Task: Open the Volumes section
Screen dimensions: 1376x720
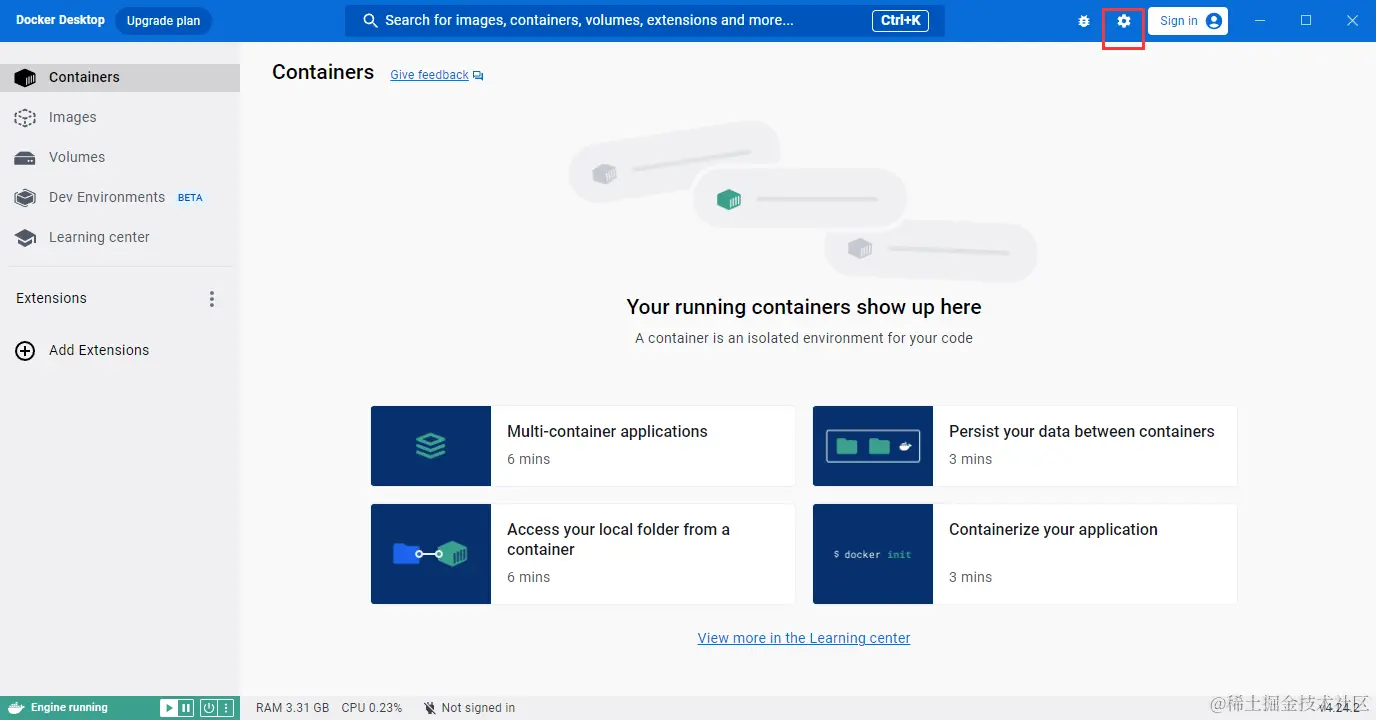Action: pyautogui.click(x=120, y=157)
